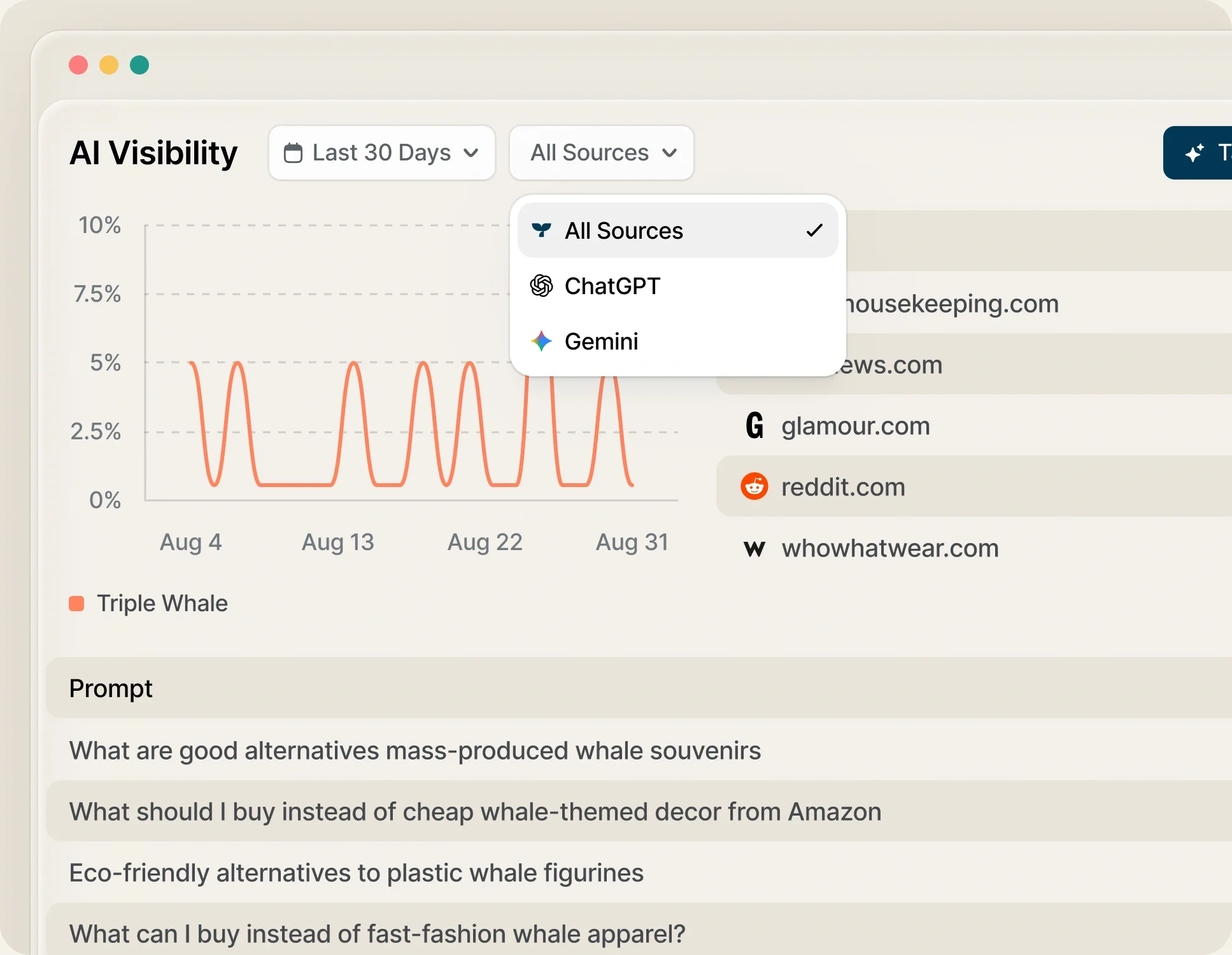
Task: Click the AI Visibility heading
Action: point(153,153)
